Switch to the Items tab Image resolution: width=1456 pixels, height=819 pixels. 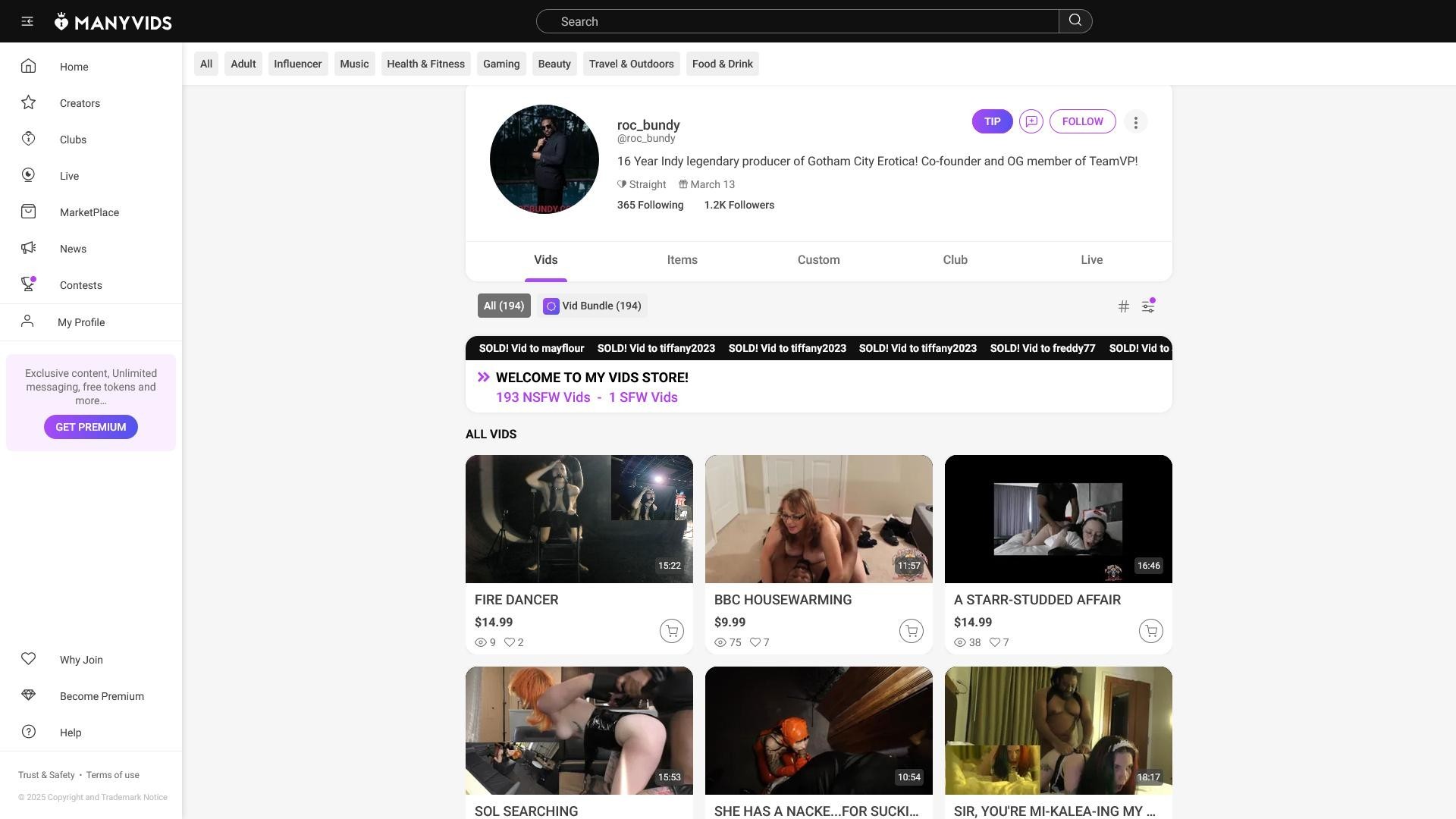pyautogui.click(x=682, y=260)
